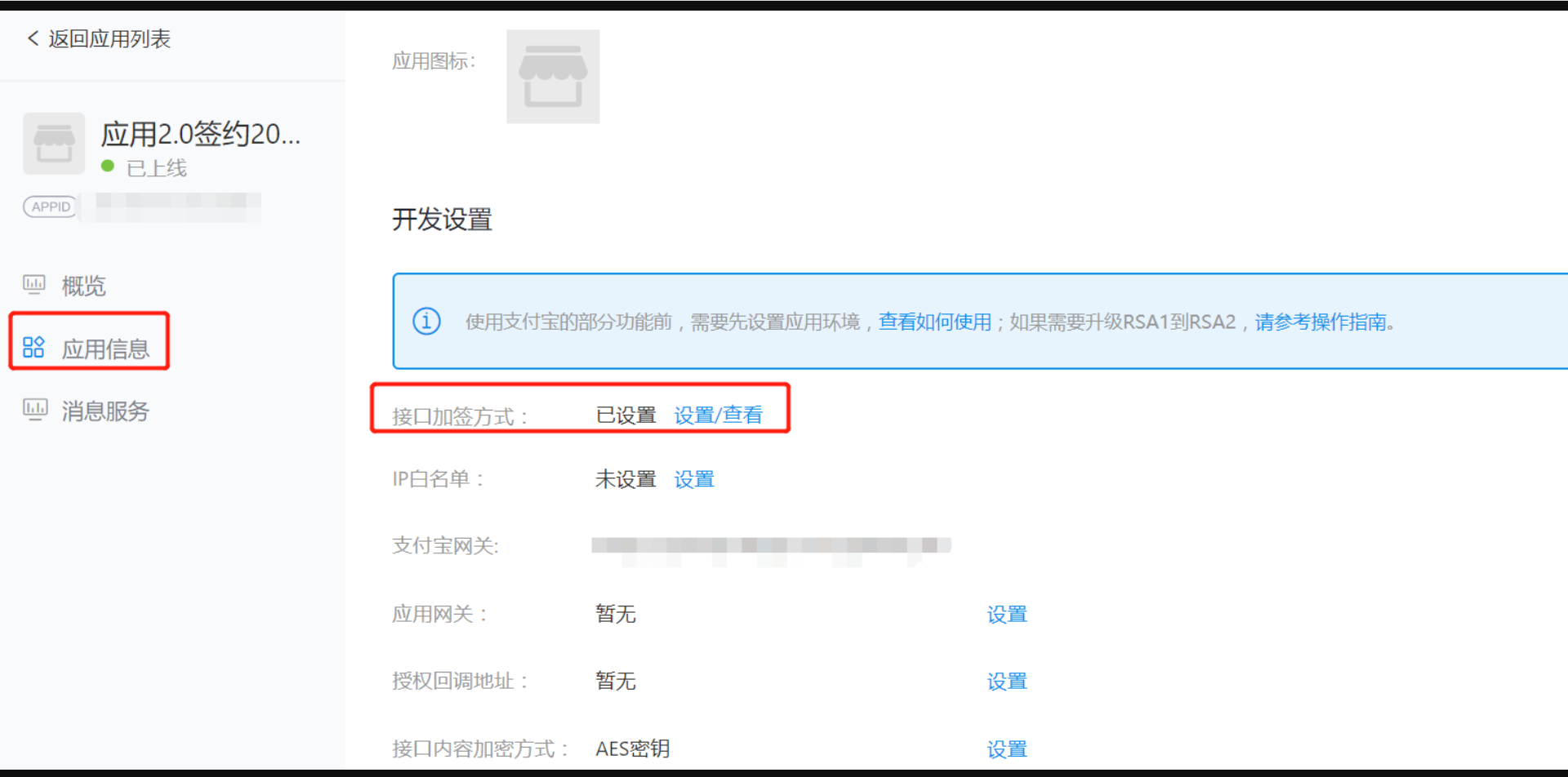
Task: Click the back arrow chevron icon
Action: coord(33,38)
